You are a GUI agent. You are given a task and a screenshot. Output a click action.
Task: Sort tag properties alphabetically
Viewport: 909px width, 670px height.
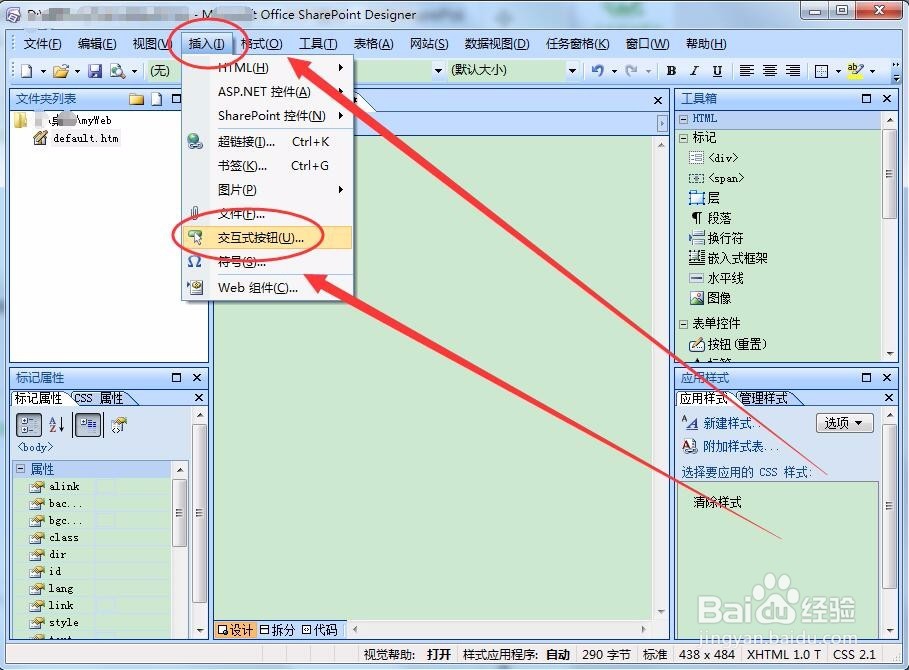click(57, 425)
